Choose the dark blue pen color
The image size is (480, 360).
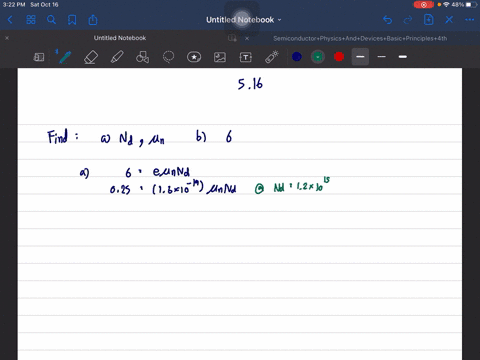tap(297, 57)
